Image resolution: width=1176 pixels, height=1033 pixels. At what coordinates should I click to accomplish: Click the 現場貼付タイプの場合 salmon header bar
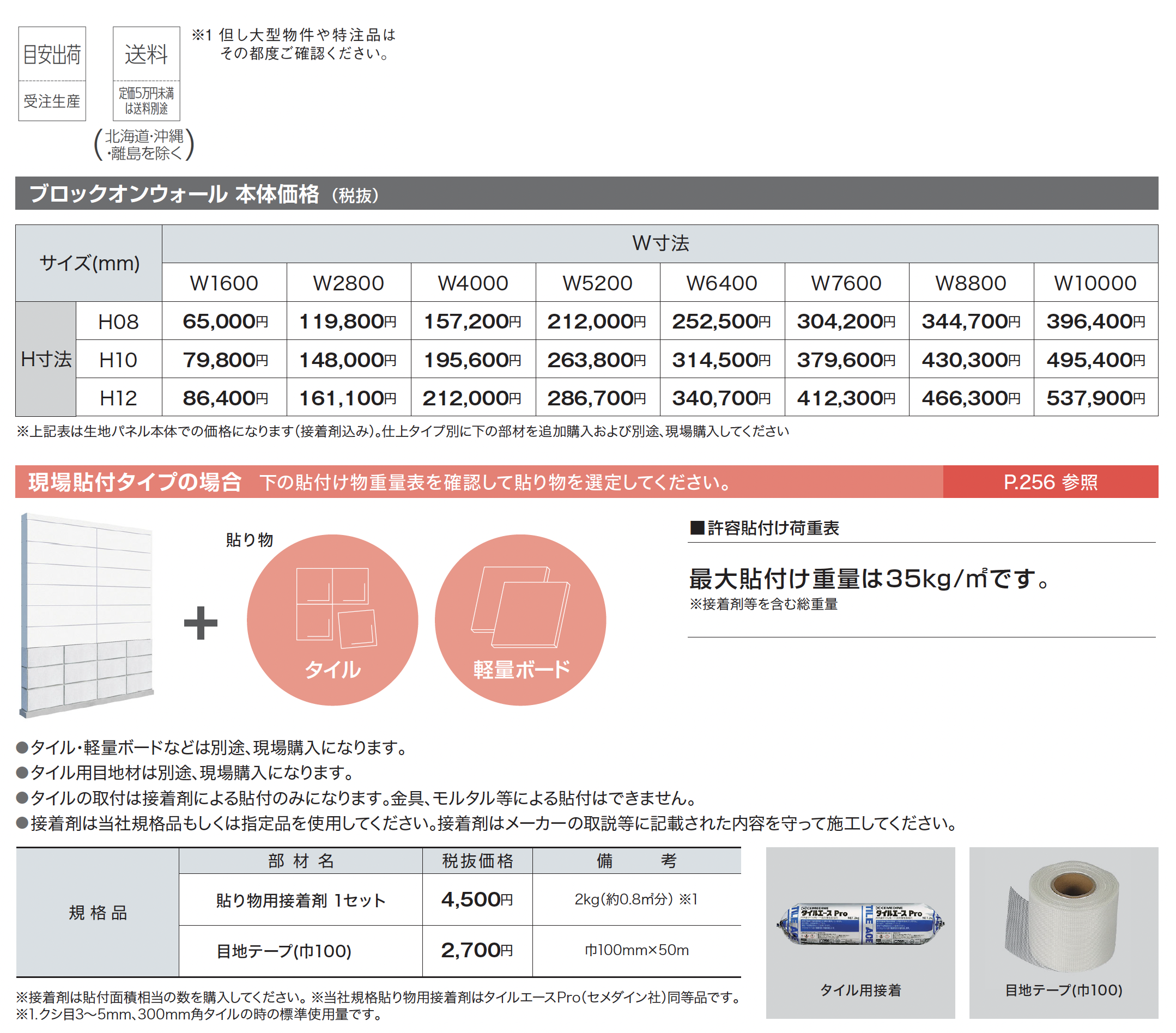tap(477, 482)
